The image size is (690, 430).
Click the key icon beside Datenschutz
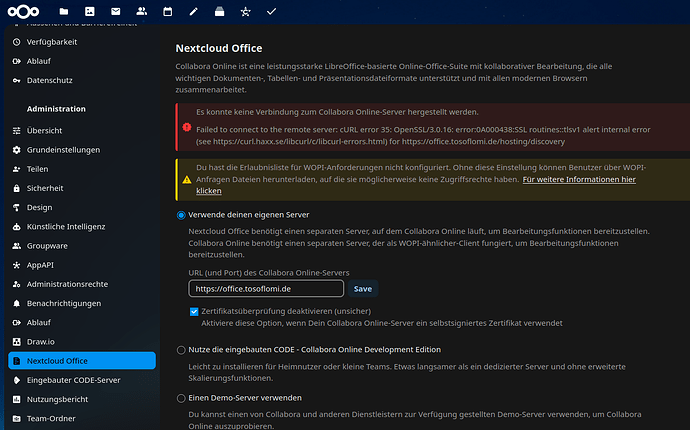pyautogui.click(x=16, y=81)
